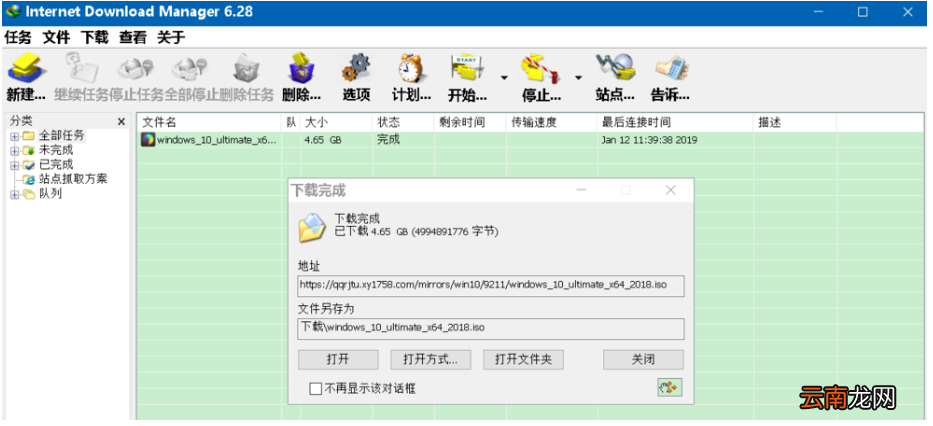The height and width of the screenshot is (426, 933).
Task: Click the 已完成 folder icon
Action: (29, 165)
